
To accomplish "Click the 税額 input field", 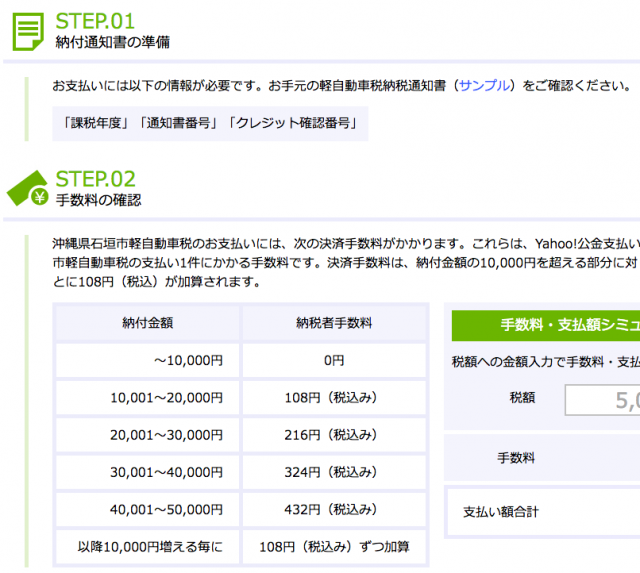I will [x=602, y=400].
